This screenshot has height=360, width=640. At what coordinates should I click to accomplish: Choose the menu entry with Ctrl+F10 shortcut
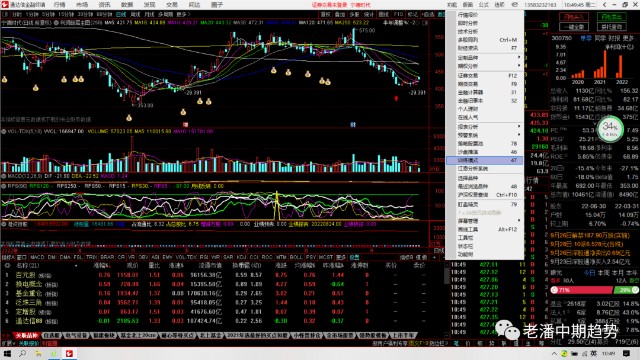coord(485,195)
